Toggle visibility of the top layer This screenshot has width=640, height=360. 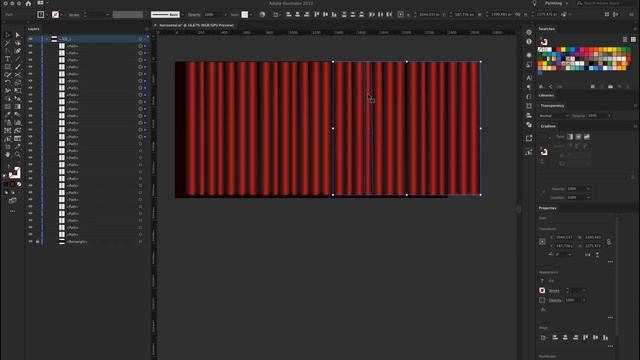pyautogui.click(x=30, y=39)
